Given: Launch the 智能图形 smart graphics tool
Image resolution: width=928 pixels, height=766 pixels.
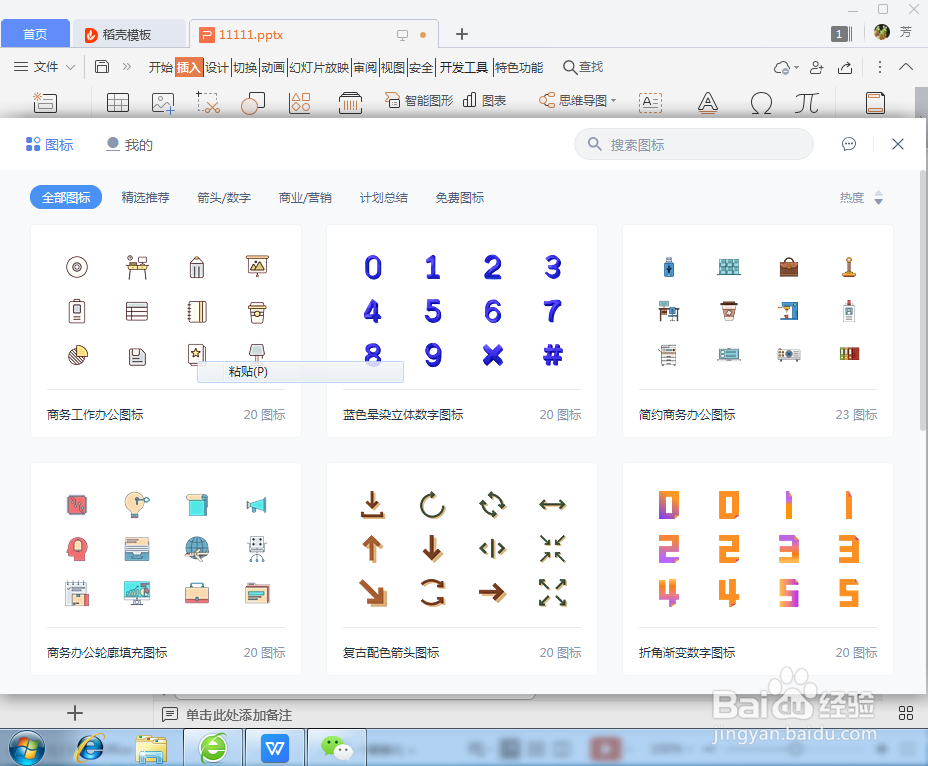Looking at the screenshot, I should tap(418, 101).
